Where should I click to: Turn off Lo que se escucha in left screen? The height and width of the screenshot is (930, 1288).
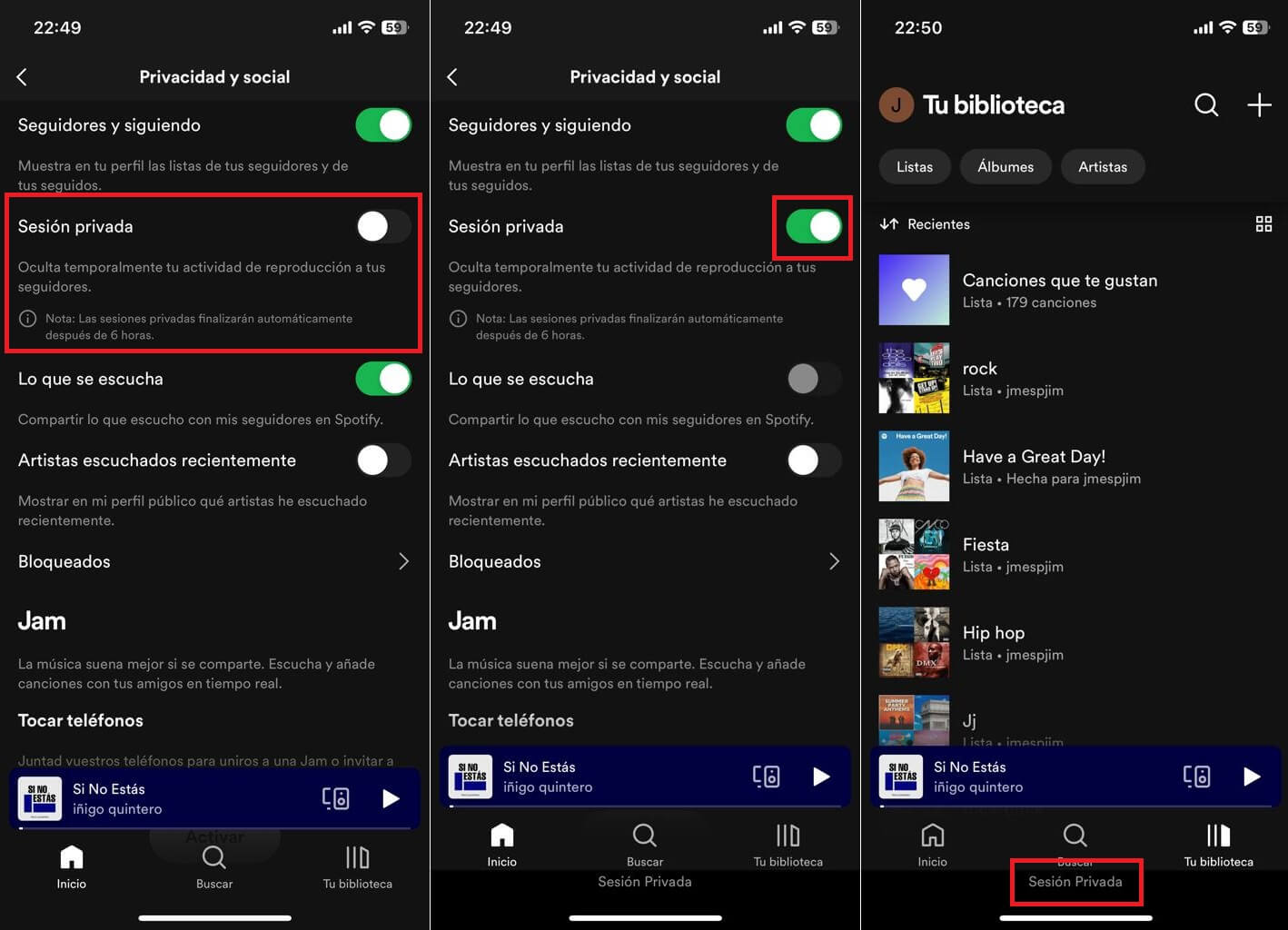(x=383, y=379)
